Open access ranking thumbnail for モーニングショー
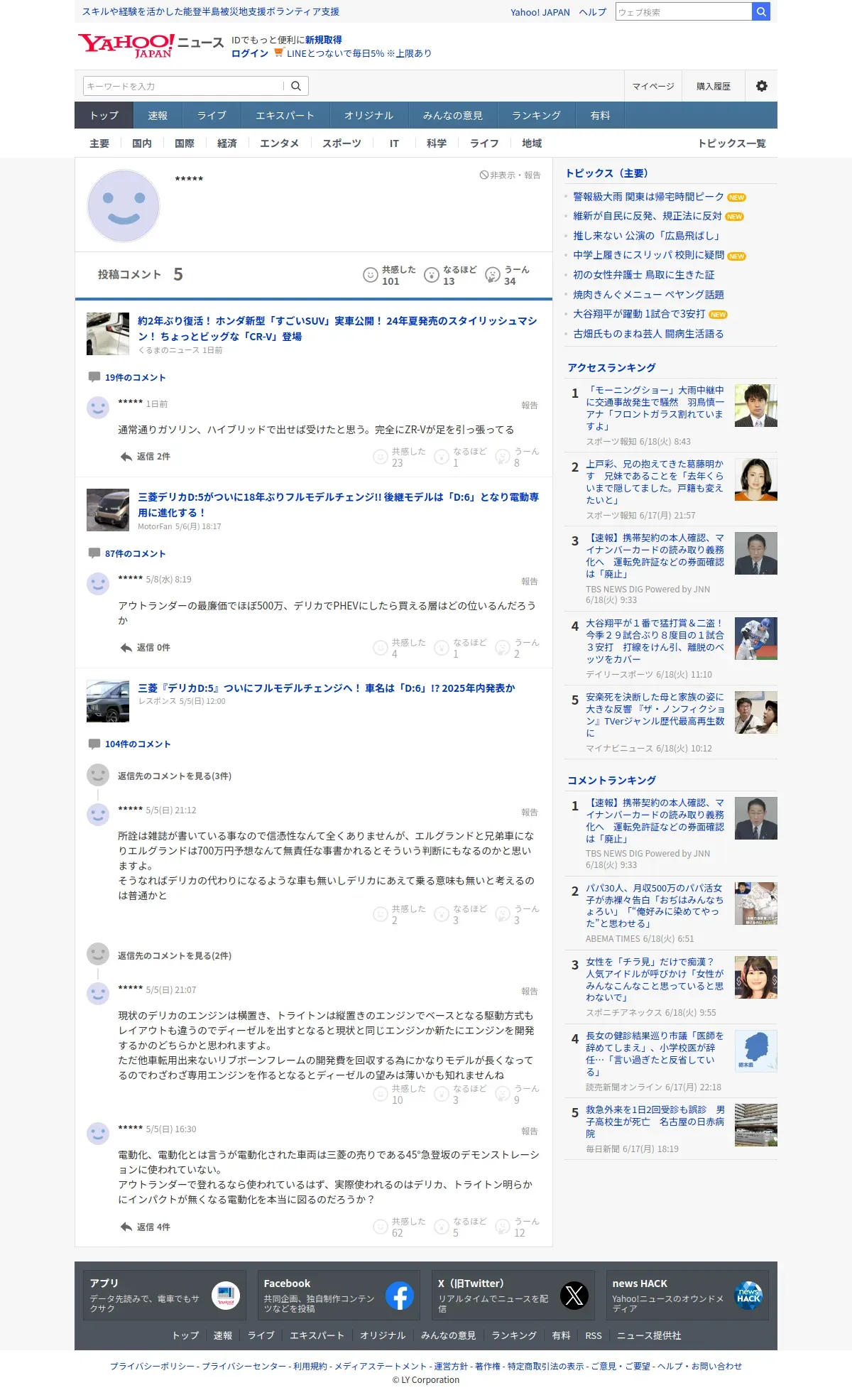This screenshot has width=852, height=1400. tap(756, 406)
